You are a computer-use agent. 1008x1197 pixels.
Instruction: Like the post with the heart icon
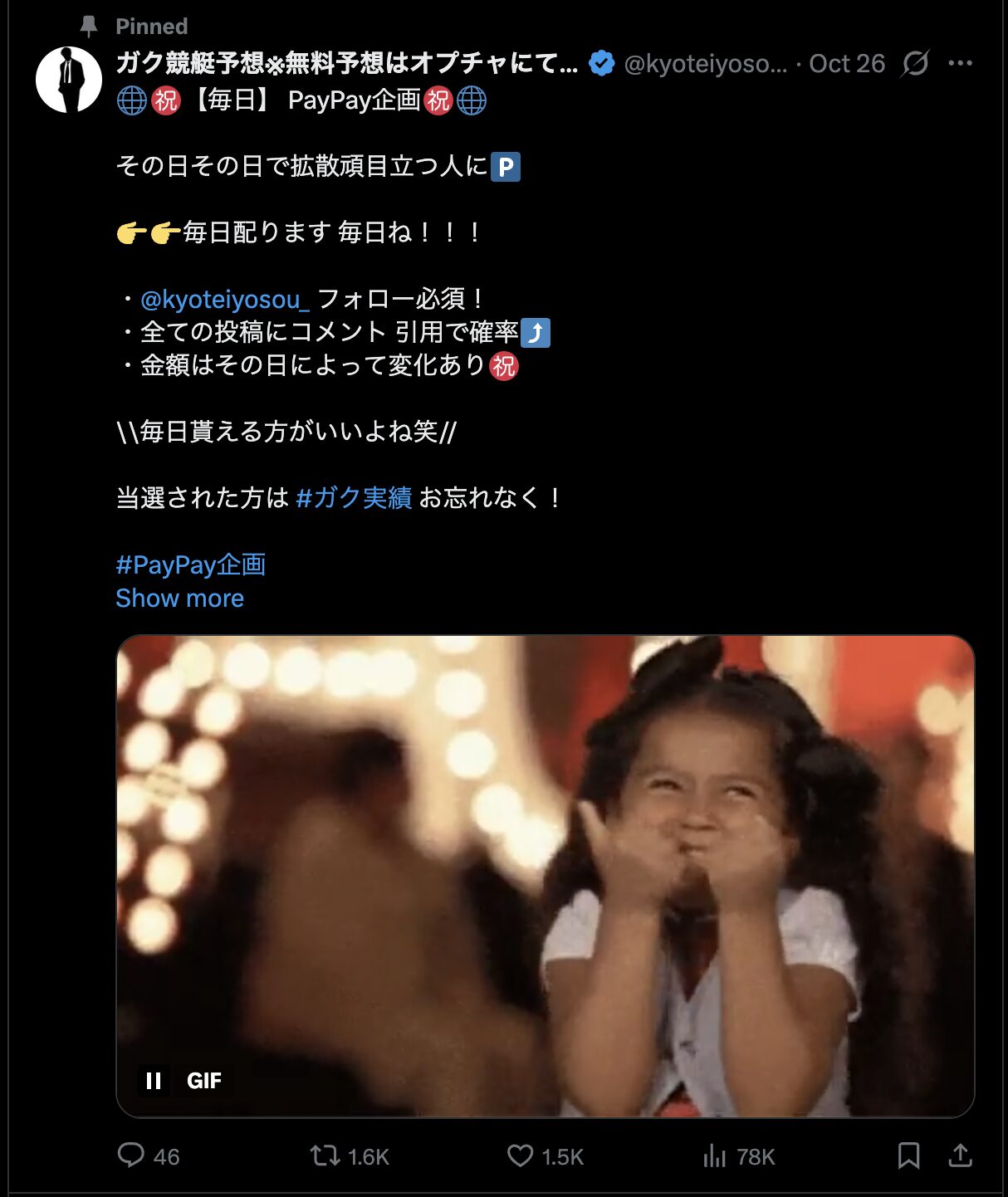(521, 1155)
